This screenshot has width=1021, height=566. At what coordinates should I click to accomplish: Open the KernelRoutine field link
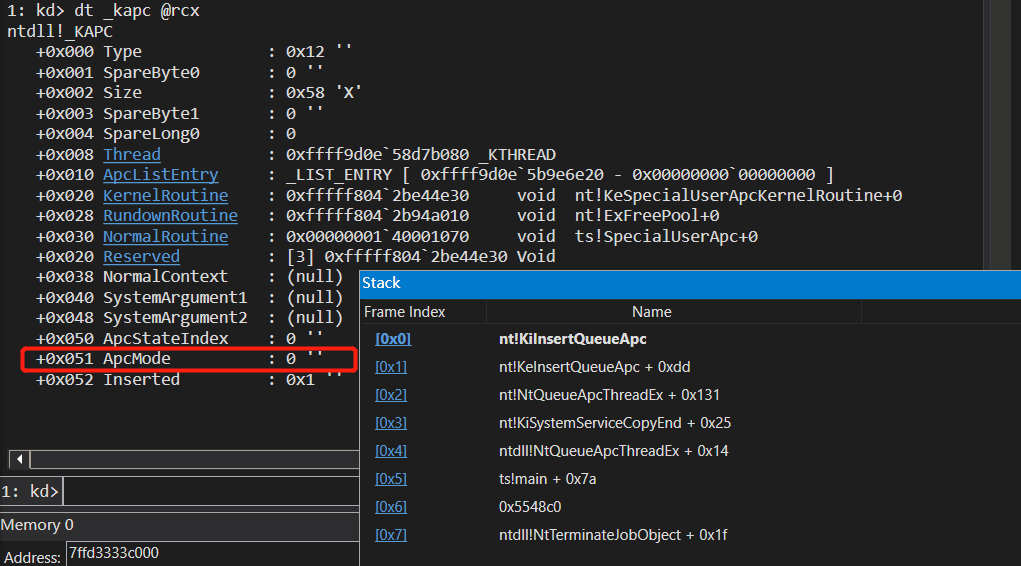(x=165, y=195)
